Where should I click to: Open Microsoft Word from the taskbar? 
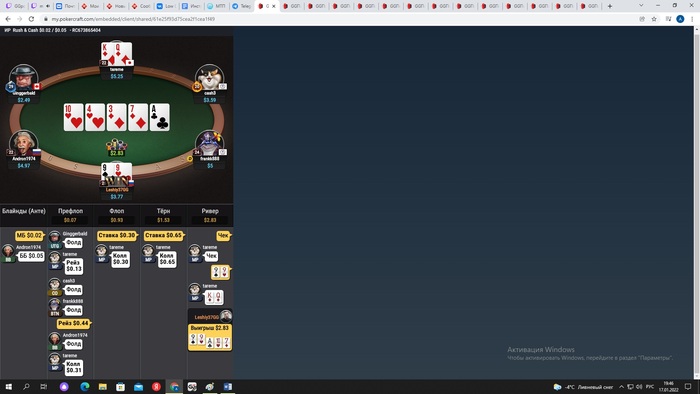pos(228,386)
